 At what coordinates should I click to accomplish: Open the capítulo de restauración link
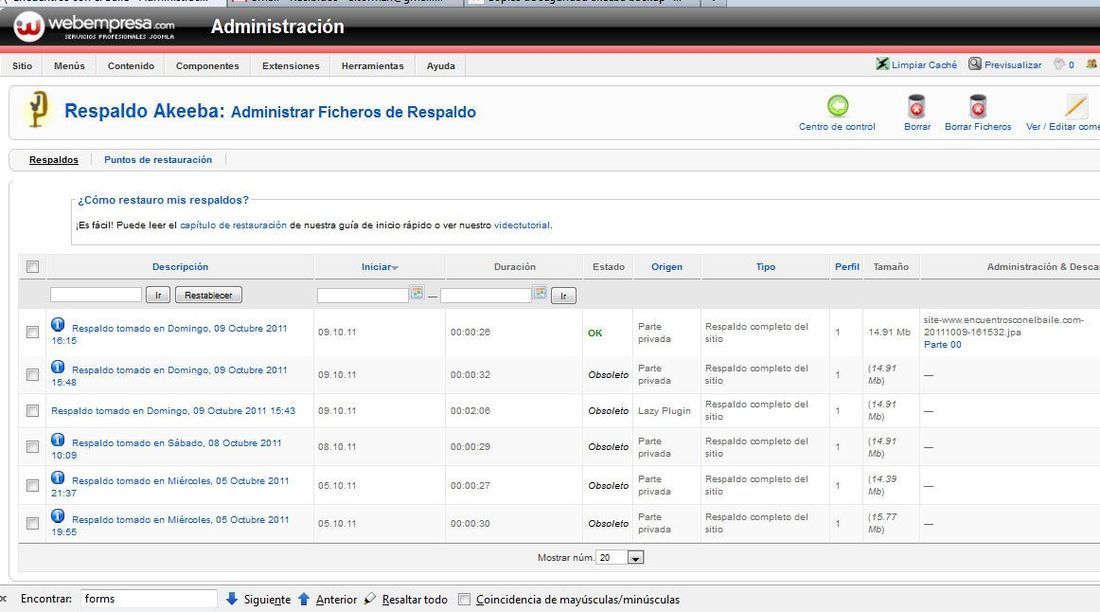[233, 225]
